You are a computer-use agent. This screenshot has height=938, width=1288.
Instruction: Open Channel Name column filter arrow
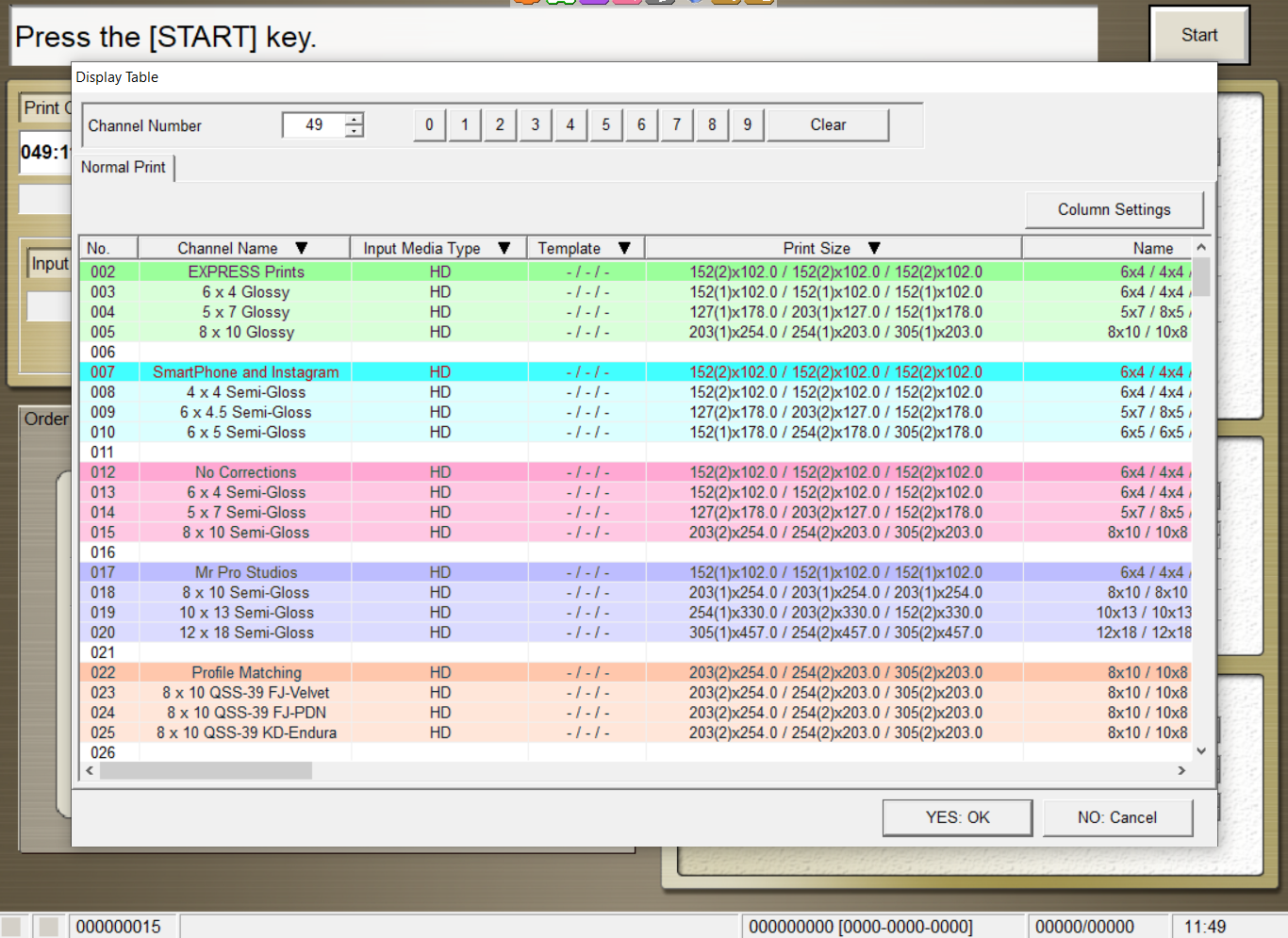pyautogui.click(x=302, y=248)
